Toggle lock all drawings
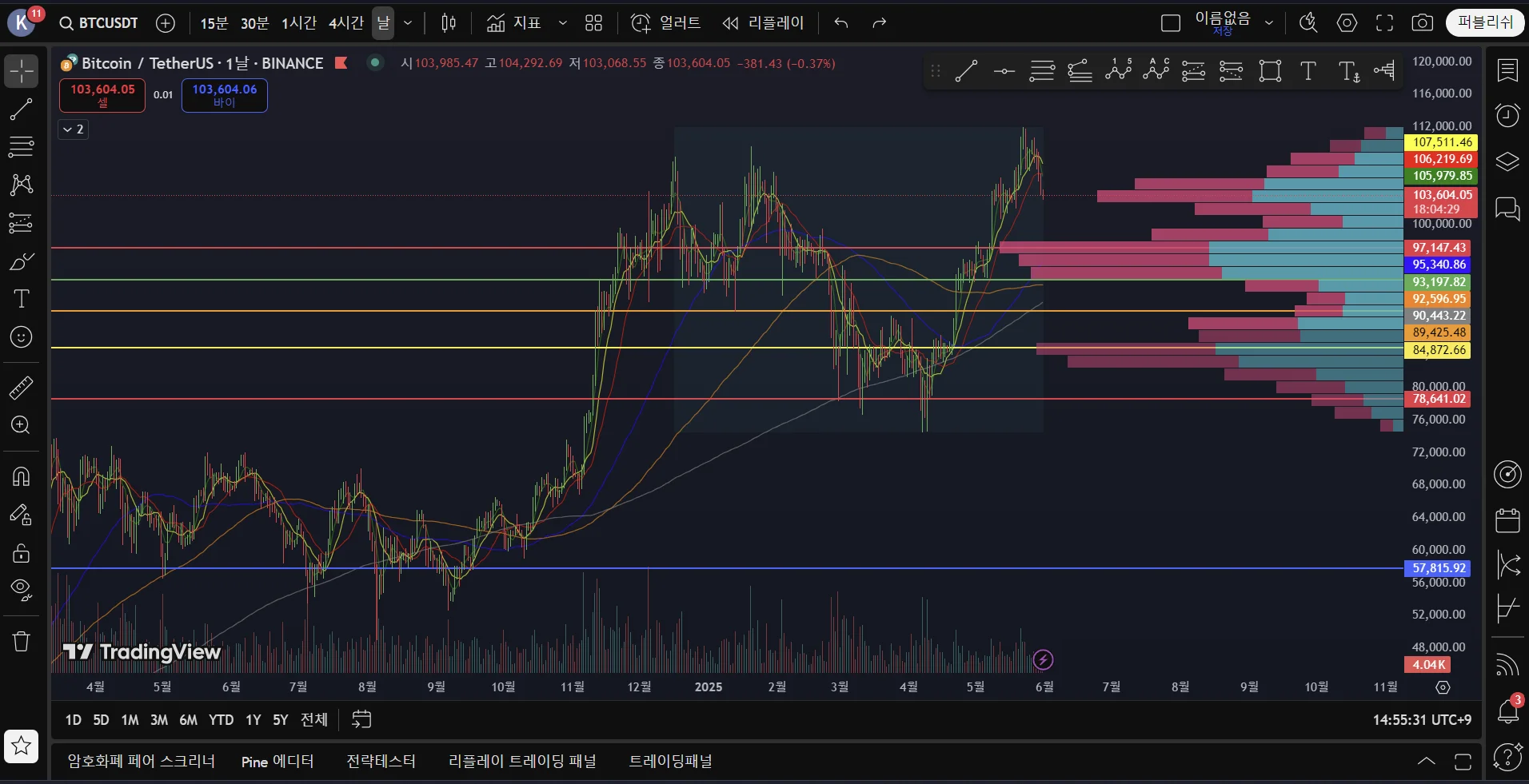The width and height of the screenshot is (1529, 784). coord(22,552)
